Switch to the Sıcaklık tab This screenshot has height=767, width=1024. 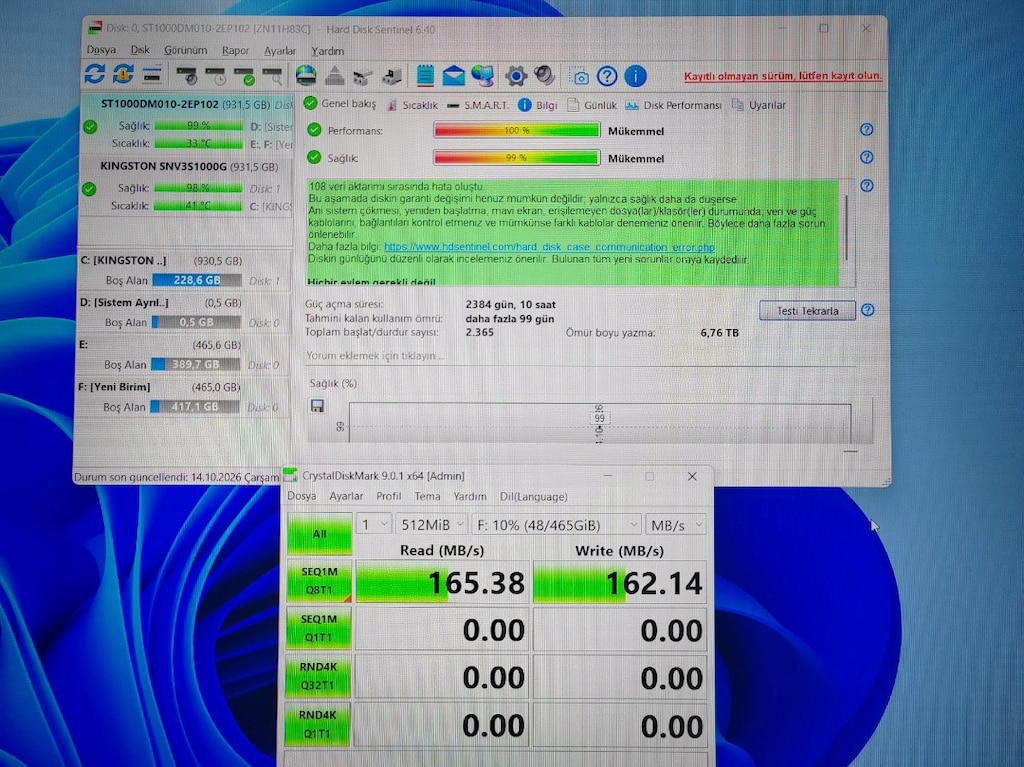coord(412,105)
